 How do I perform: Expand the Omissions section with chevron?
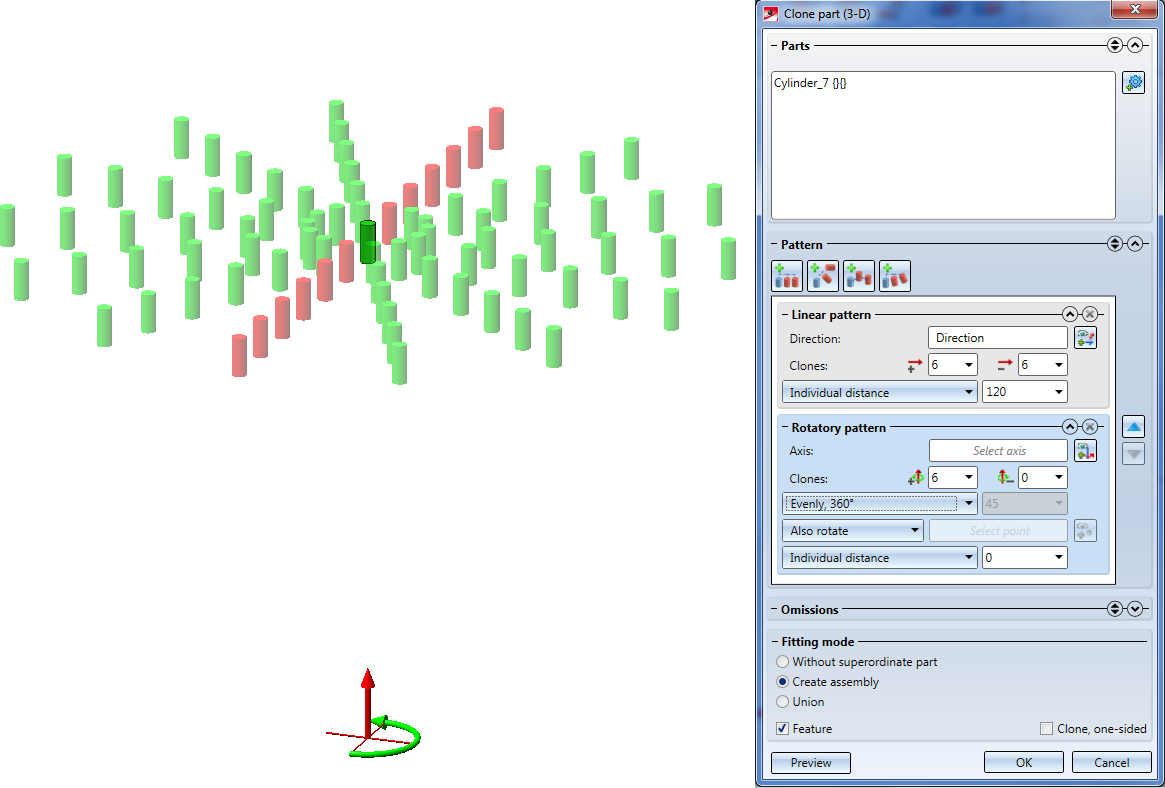tap(1135, 610)
